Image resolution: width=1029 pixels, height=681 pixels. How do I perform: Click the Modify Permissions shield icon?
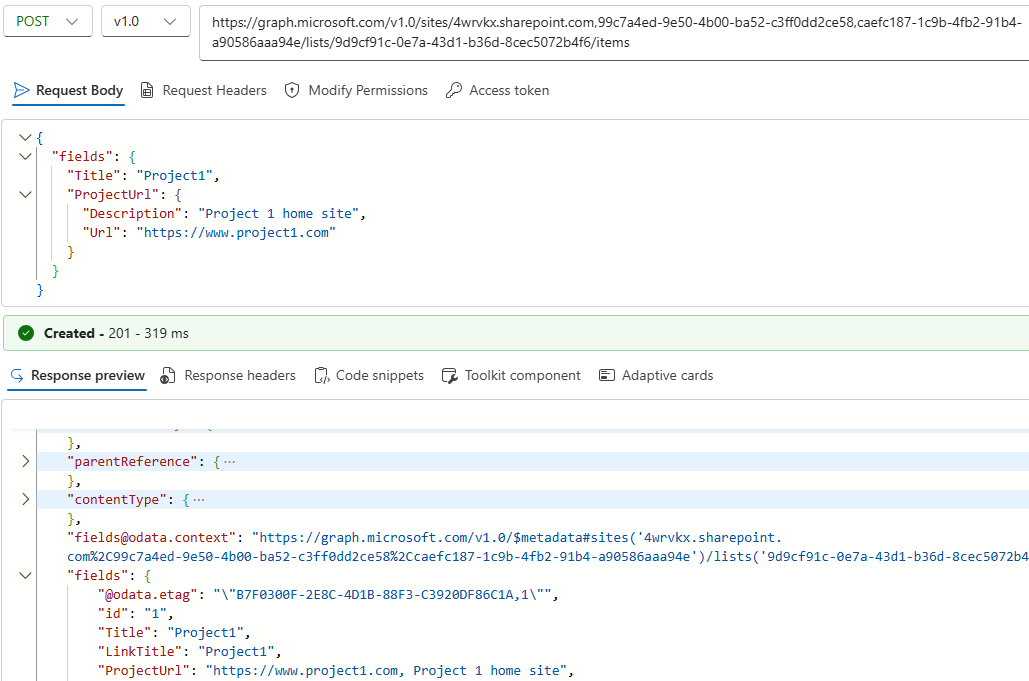pyautogui.click(x=292, y=91)
